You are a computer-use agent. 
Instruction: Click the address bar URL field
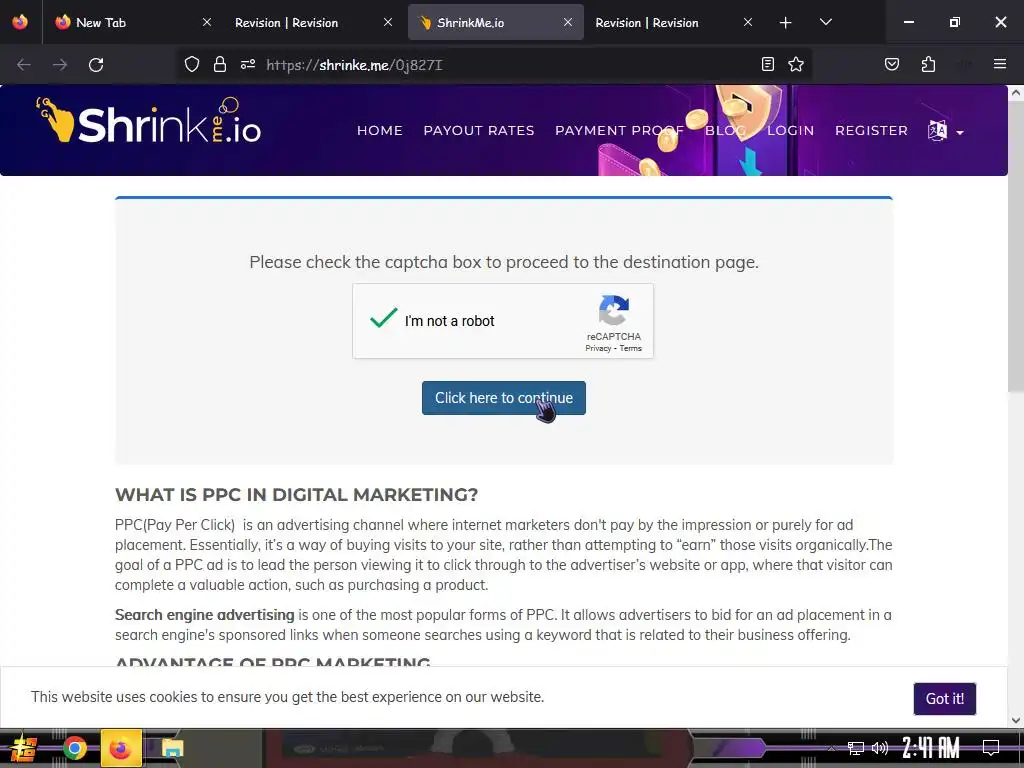(x=496, y=65)
